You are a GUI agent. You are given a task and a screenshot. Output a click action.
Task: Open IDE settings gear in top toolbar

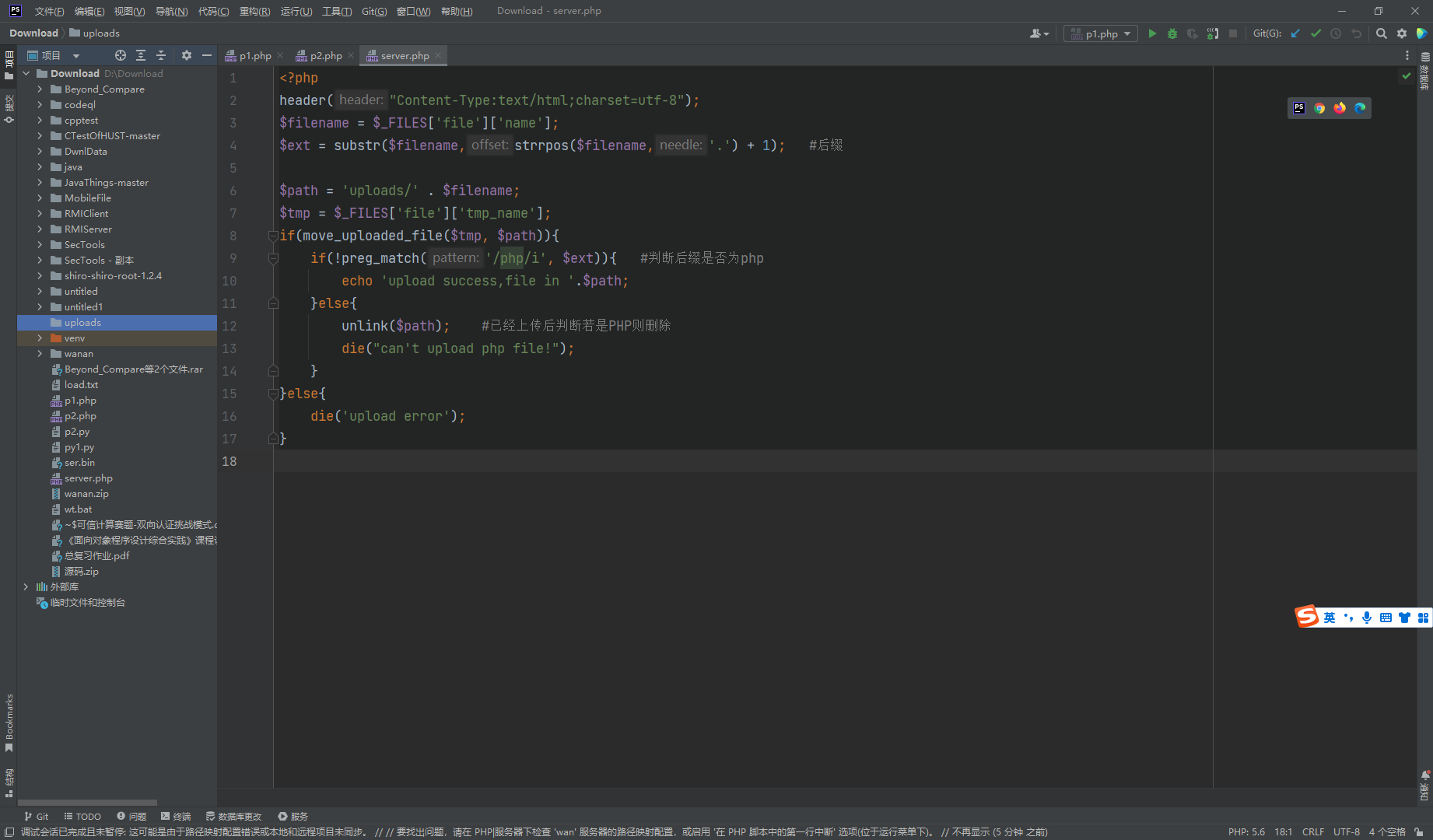pos(1402,33)
